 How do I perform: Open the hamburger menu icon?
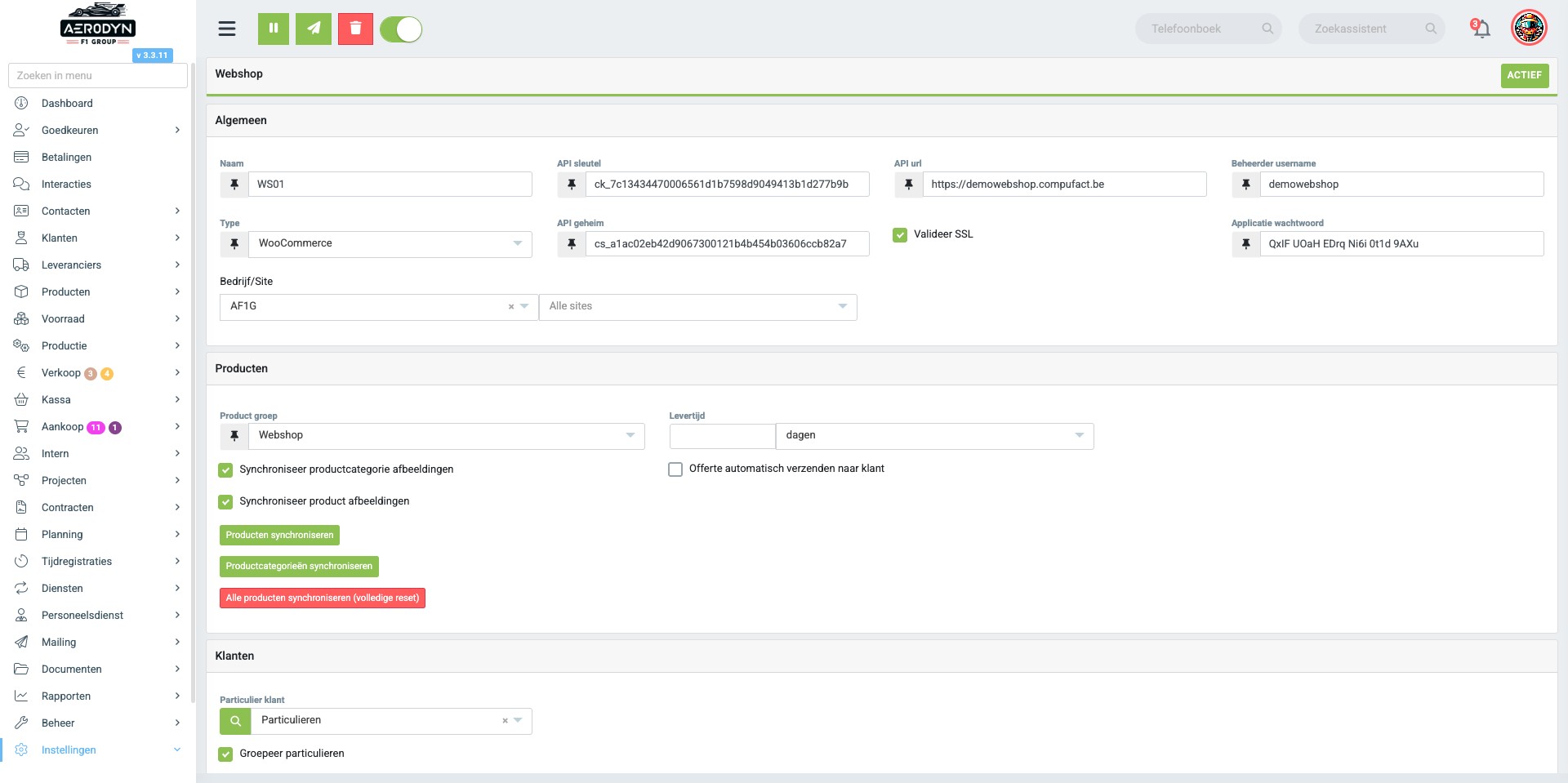227,29
